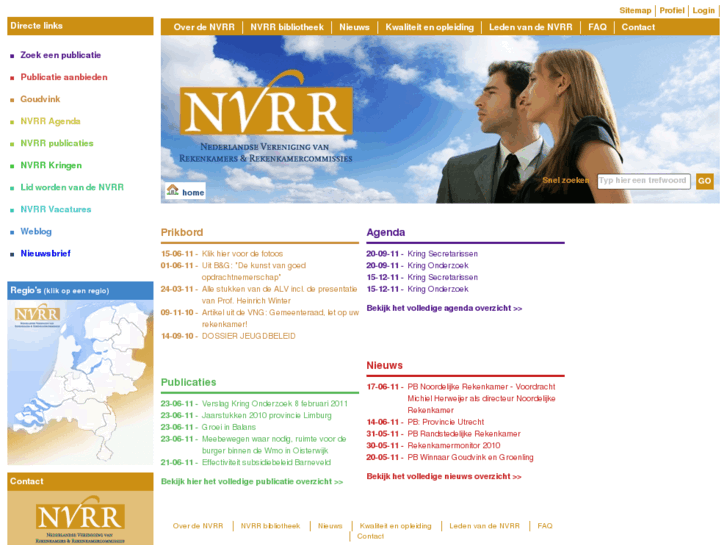The width and height of the screenshot is (727, 545).
Task: Open 20-09-11 Kring Onderzoek agenda item
Action: pyautogui.click(x=438, y=266)
